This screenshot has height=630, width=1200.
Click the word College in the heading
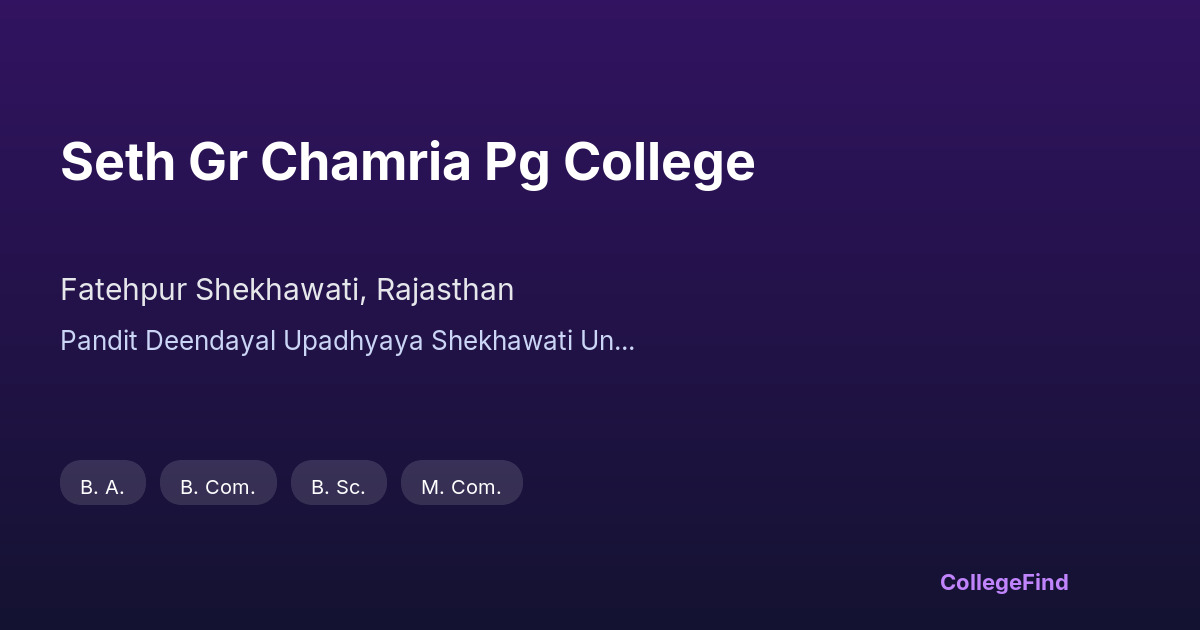pyautogui.click(x=659, y=162)
